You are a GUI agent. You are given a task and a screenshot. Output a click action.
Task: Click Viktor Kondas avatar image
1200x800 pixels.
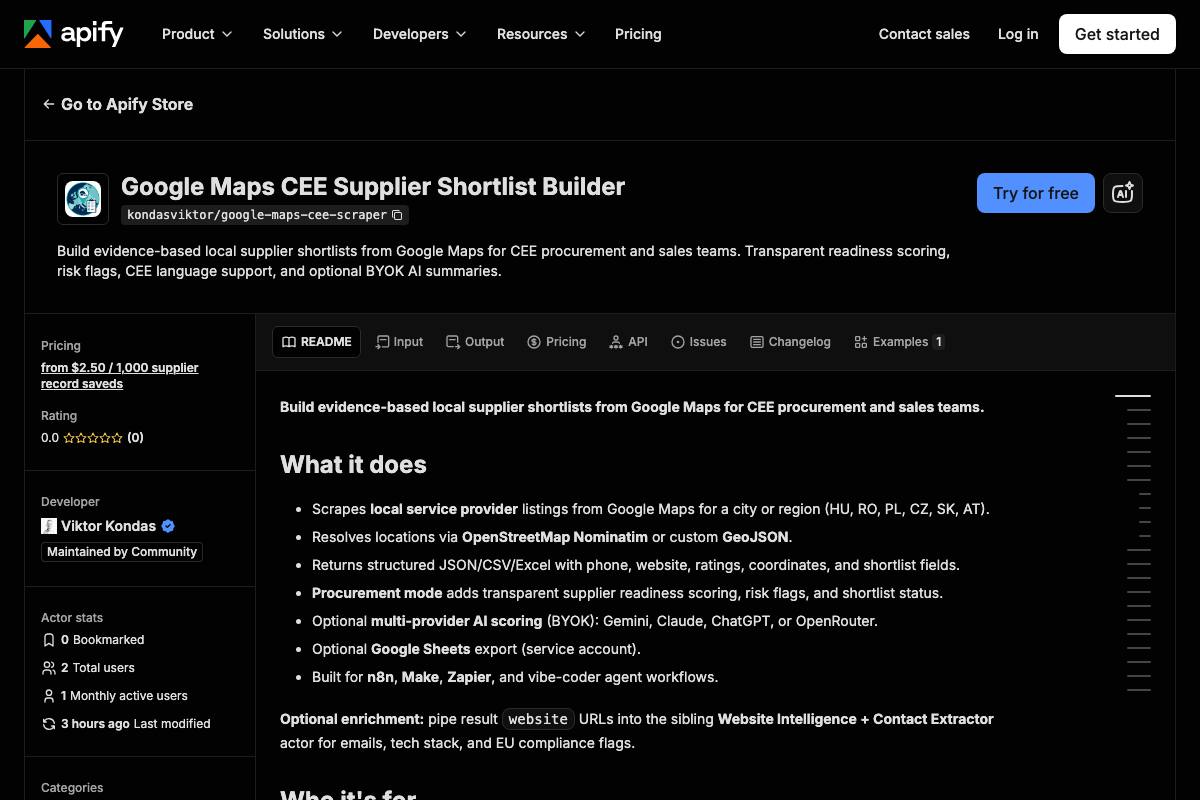click(x=49, y=526)
